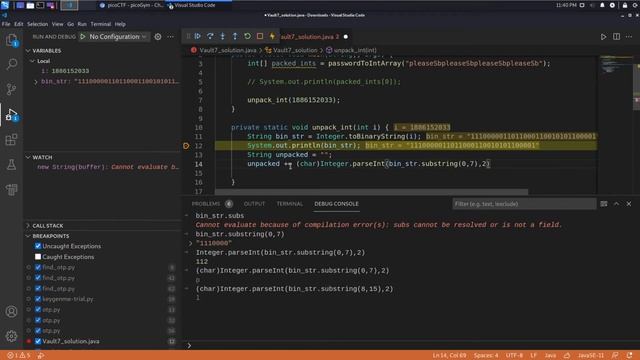Click the Vault7_solution.java breadcrumb
Screen dimensions: 640x360
228,50
